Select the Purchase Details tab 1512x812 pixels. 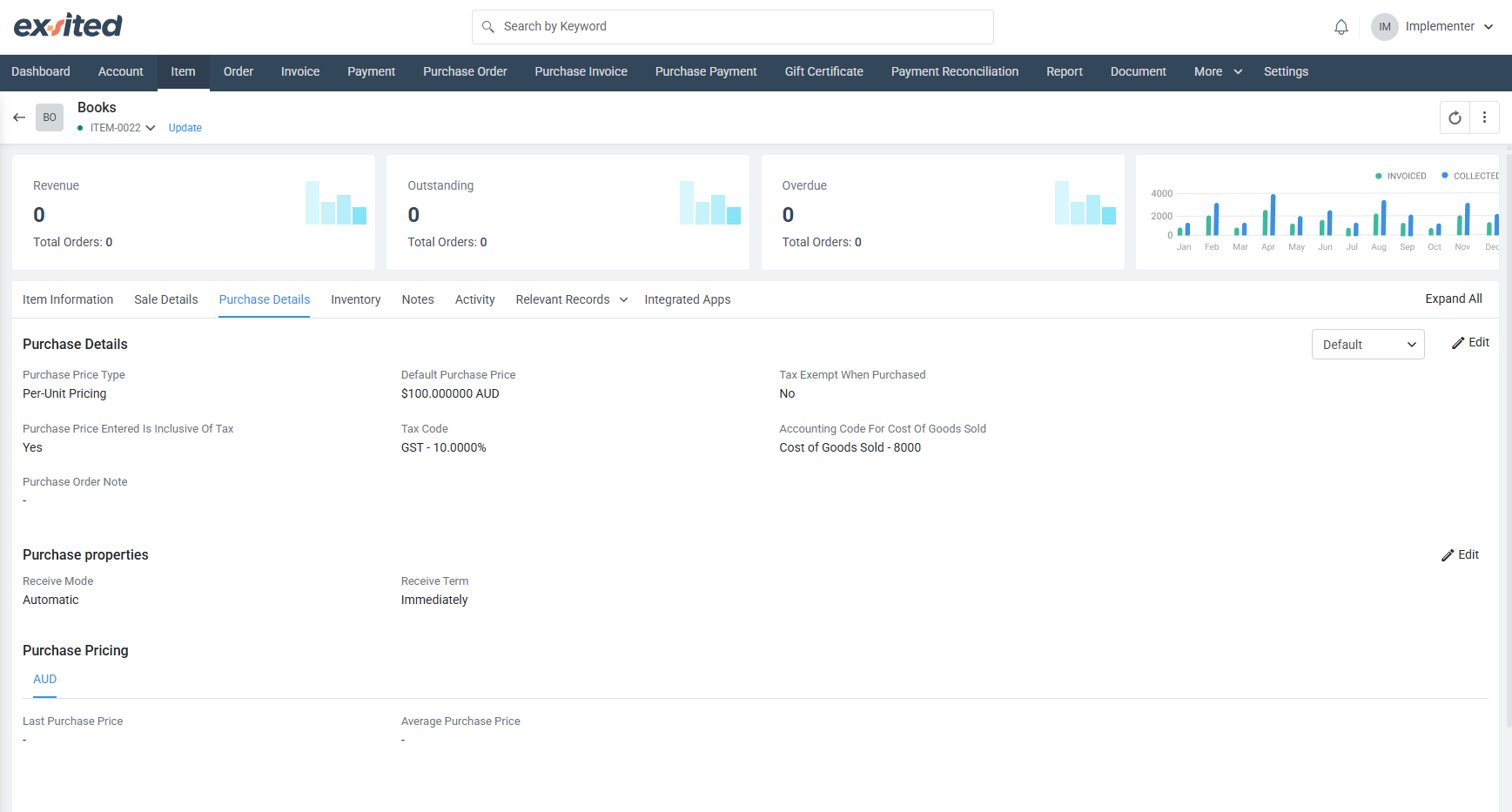pos(265,299)
